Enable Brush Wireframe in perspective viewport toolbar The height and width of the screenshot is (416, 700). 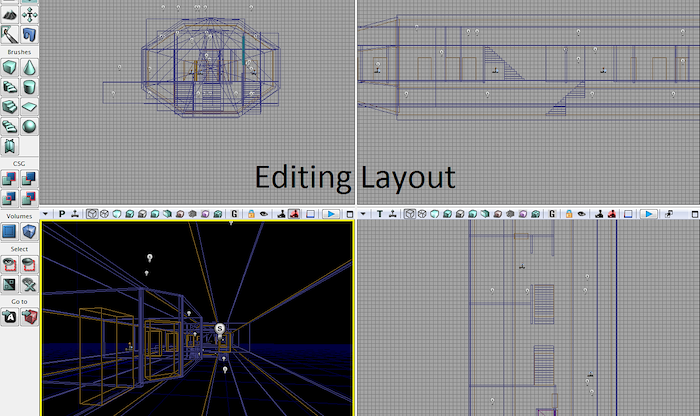[92, 214]
